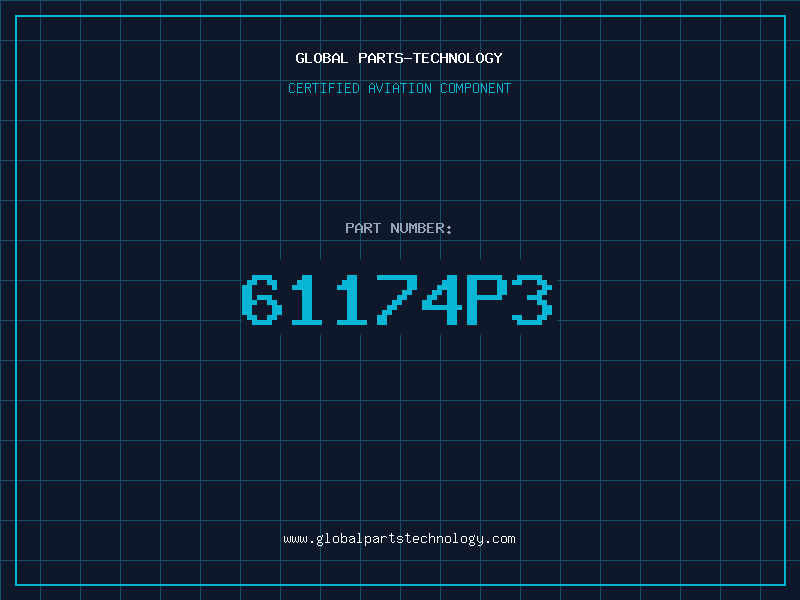This screenshot has height=600, width=800.
Task: Click the first digit 1 after the 6
Action: click(307, 300)
